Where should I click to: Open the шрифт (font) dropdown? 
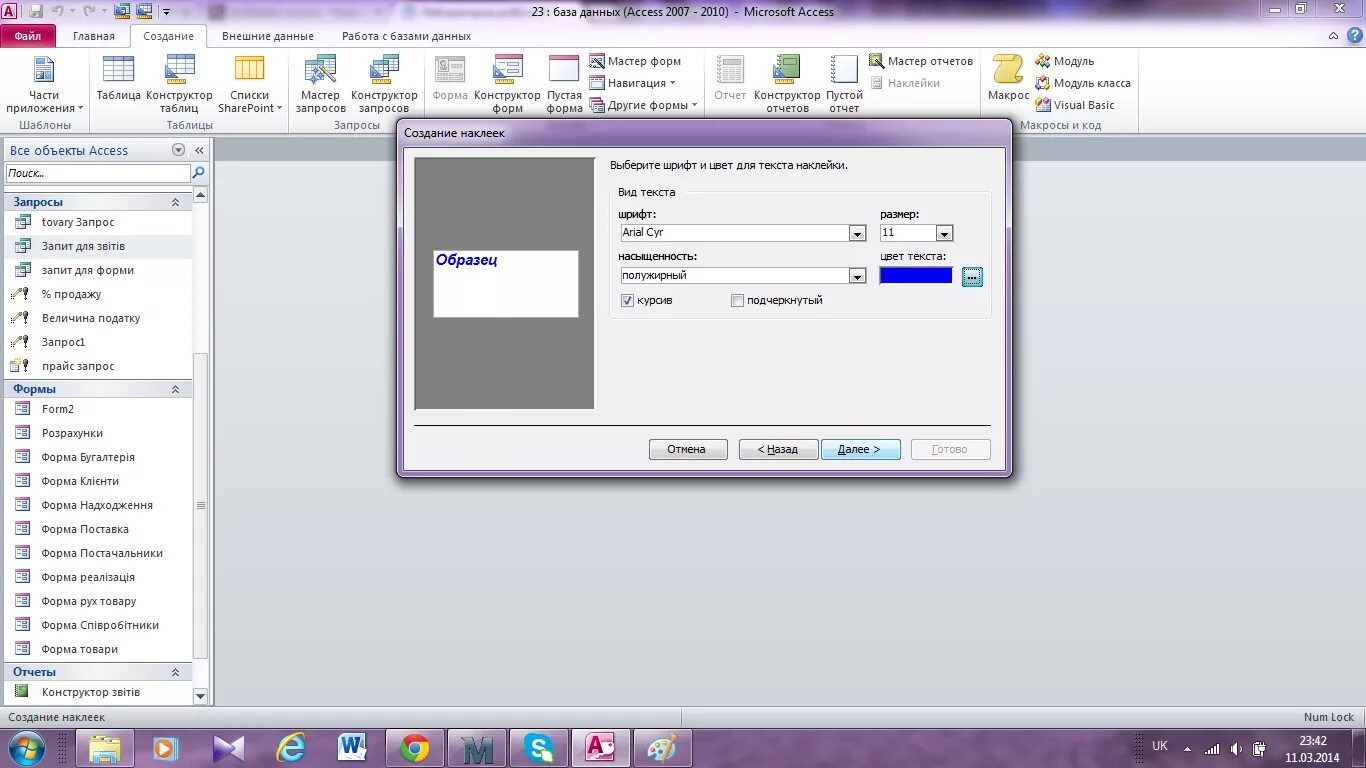tap(857, 233)
